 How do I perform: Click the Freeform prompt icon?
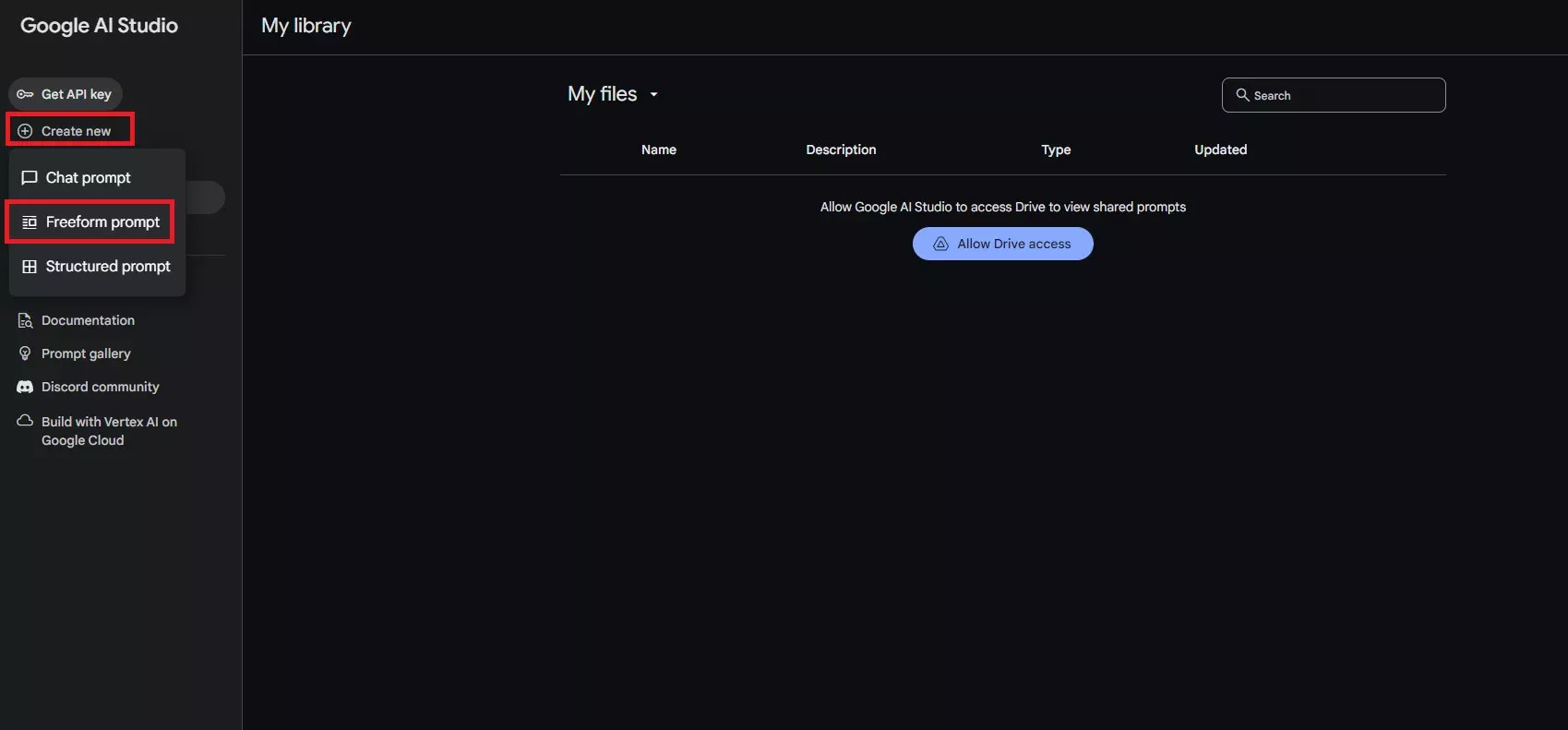click(x=30, y=222)
